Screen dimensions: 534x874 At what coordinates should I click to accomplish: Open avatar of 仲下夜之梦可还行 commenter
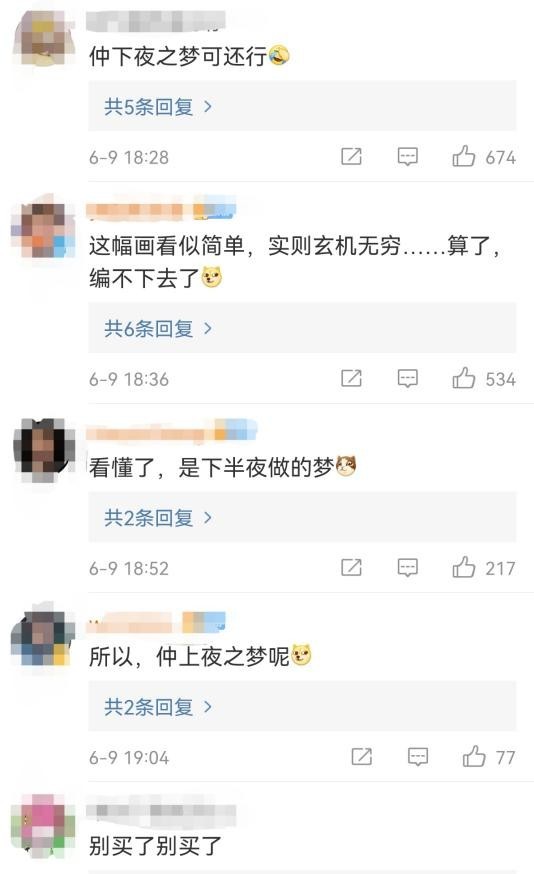44,38
